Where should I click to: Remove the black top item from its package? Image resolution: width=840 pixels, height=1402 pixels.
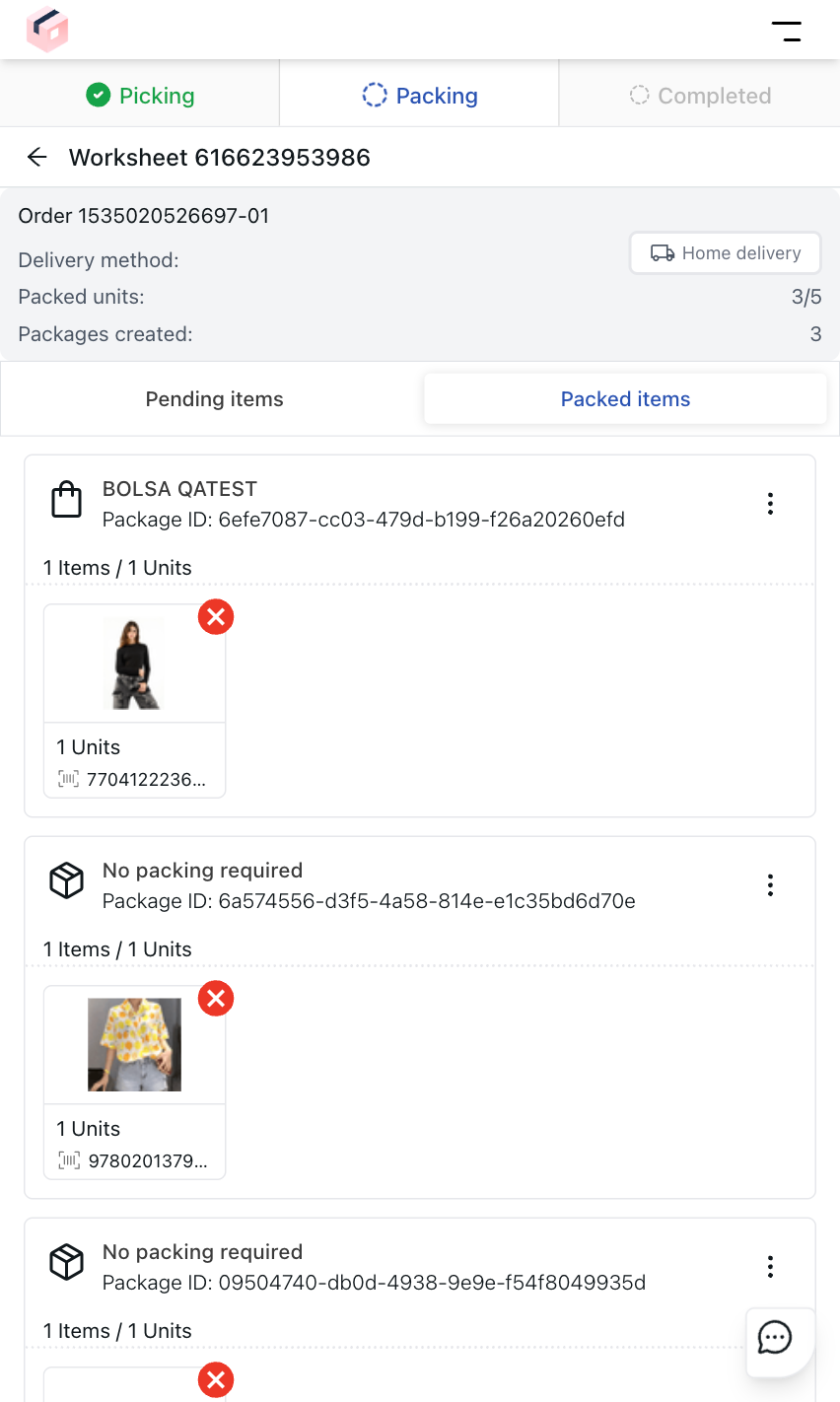point(215,617)
